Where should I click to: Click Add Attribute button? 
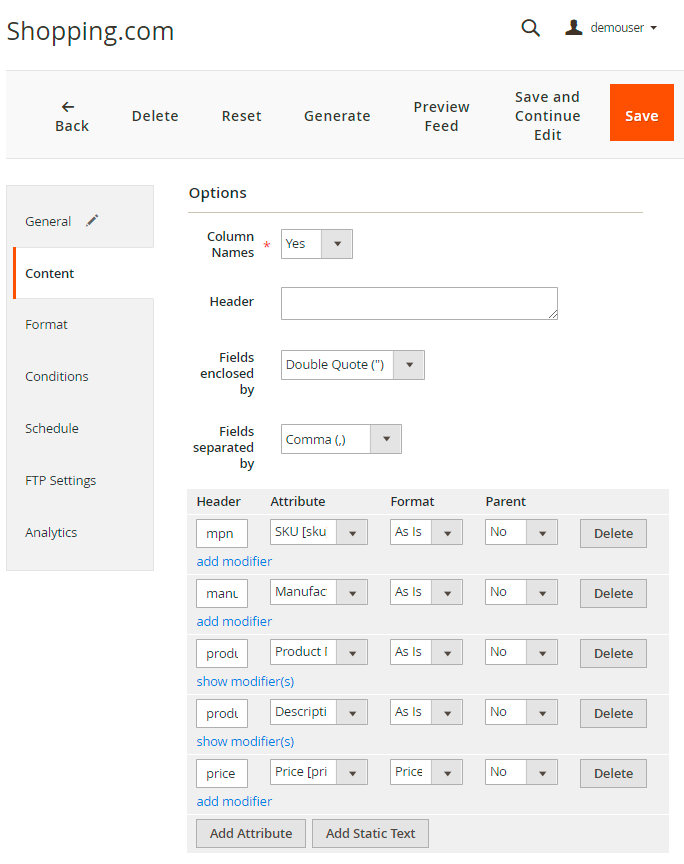(x=251, y=833)
